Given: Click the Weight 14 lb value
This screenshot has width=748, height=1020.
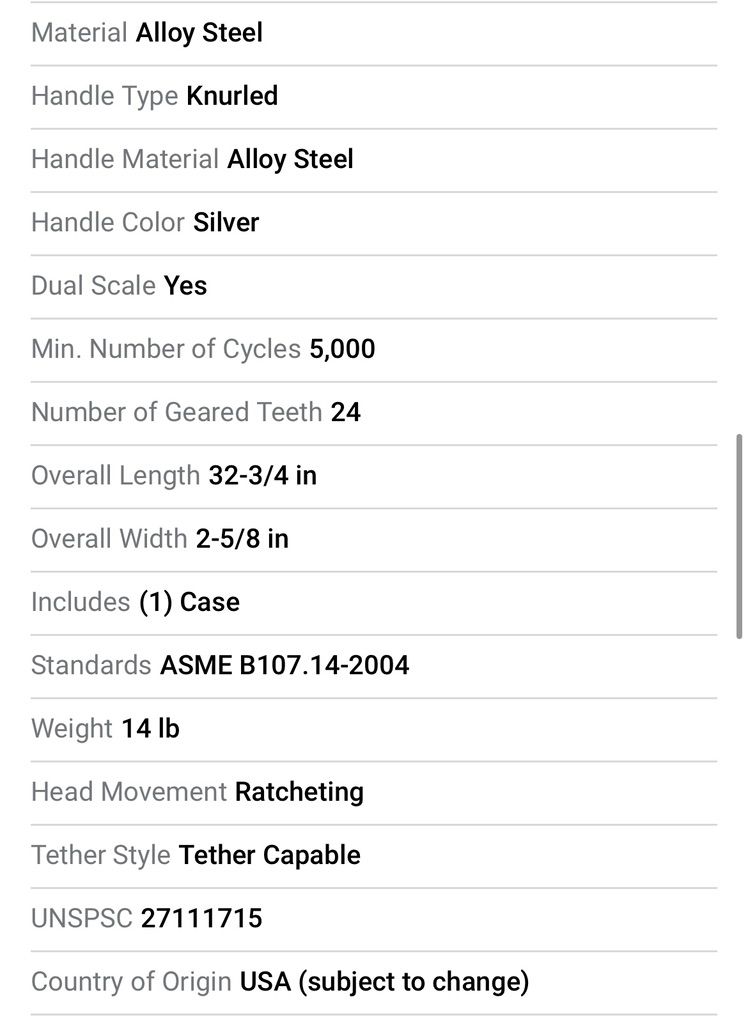Looking at the screenshot, I should click(x=150, y=729).
